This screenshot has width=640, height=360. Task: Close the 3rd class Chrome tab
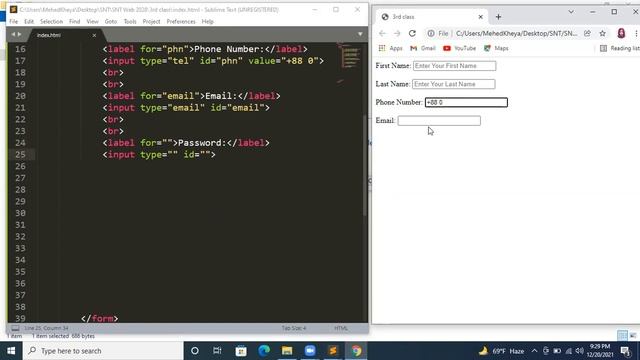coord(480,17)
